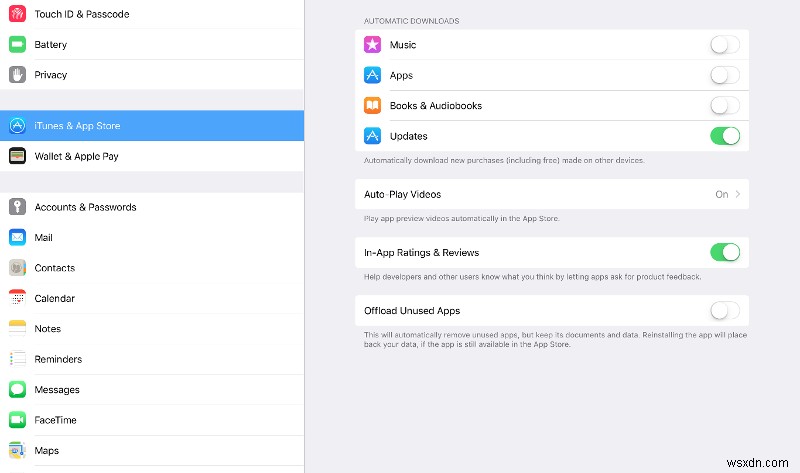Click the 'Books & Audiobooks' label
The image size is (800, 473).
(436, 106)
